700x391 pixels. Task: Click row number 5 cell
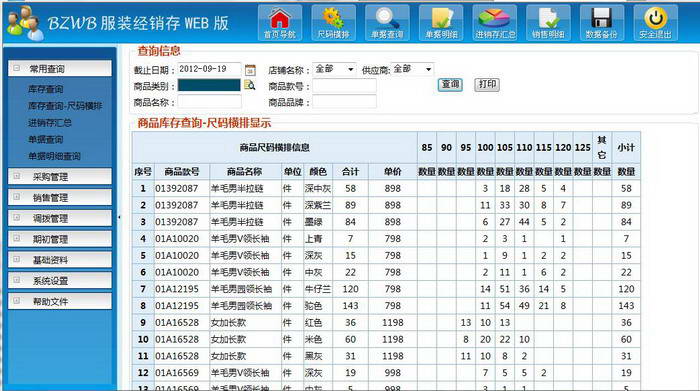pyautogui.click(x=143, y=256)
